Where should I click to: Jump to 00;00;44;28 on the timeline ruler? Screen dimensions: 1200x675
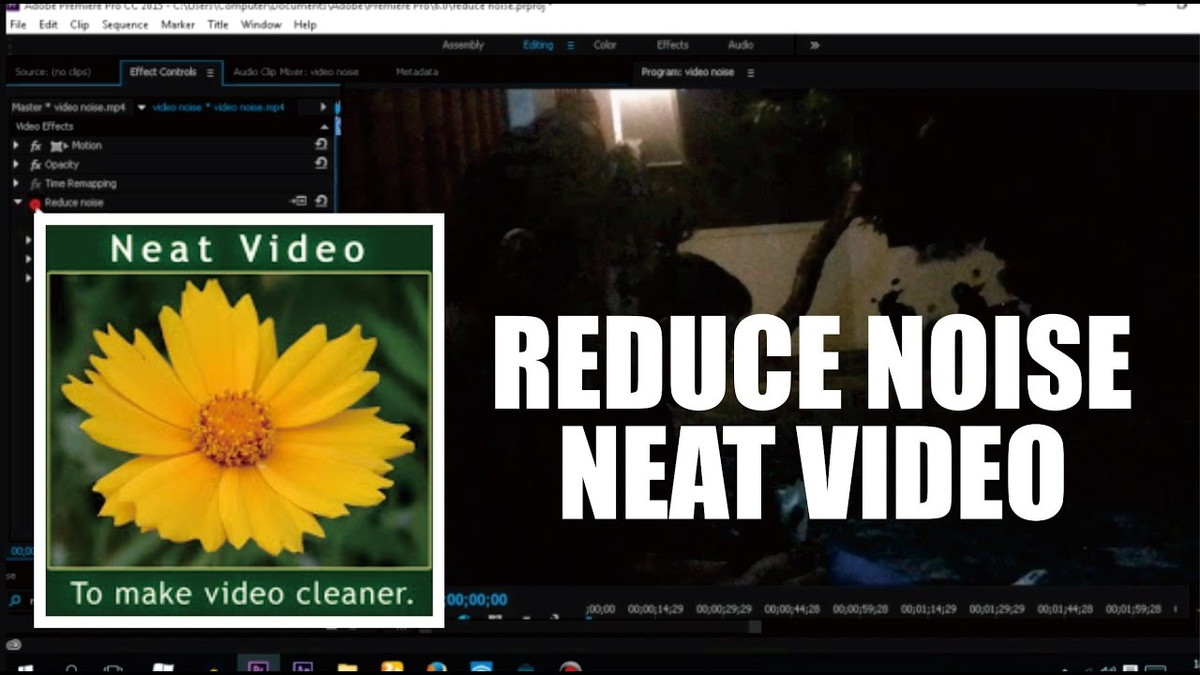(792, 609)
